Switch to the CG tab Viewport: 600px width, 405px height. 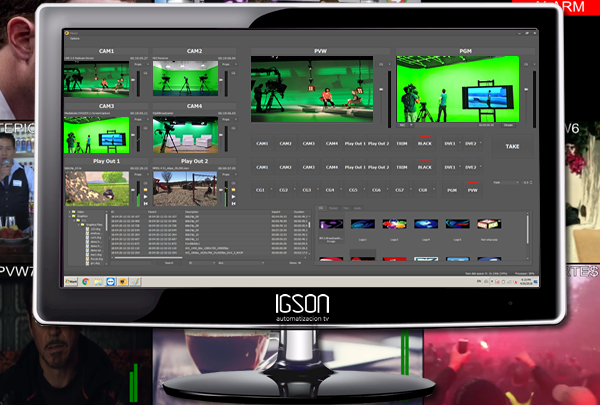point(321,208)
